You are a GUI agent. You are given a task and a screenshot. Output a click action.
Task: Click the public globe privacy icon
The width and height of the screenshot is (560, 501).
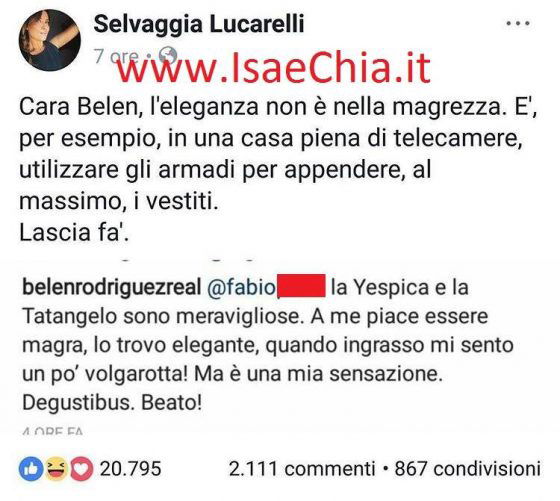[168, 56]
